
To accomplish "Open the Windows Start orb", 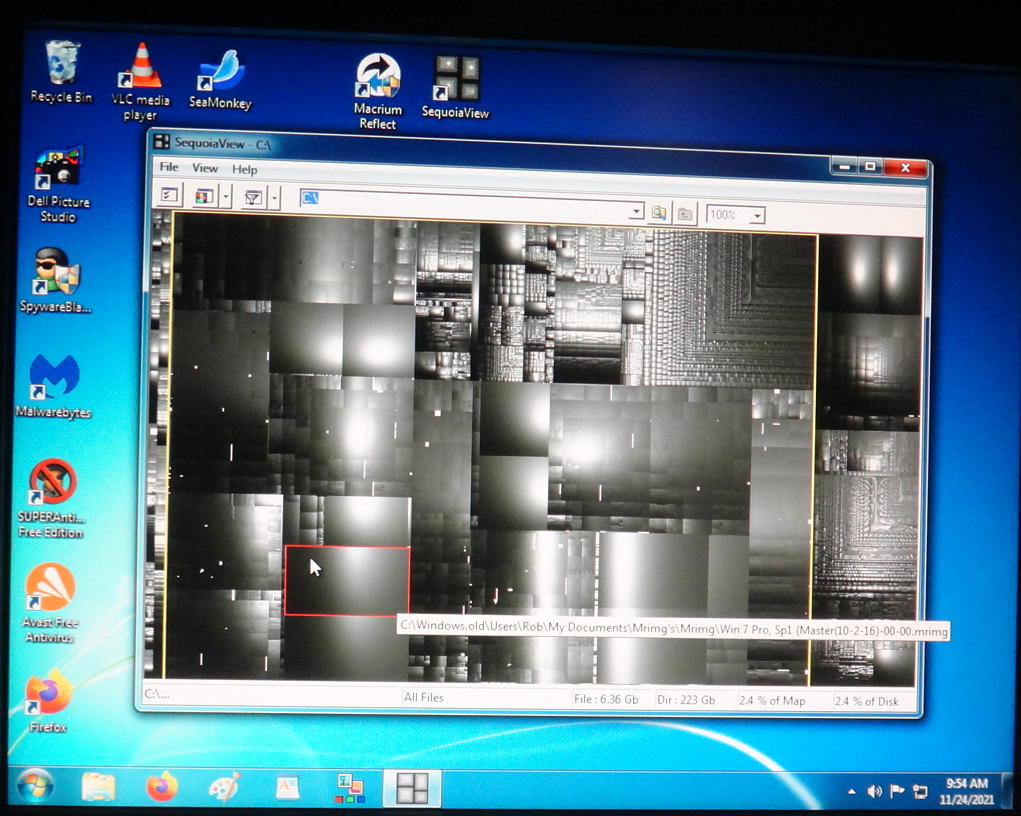I will point(35,787).
